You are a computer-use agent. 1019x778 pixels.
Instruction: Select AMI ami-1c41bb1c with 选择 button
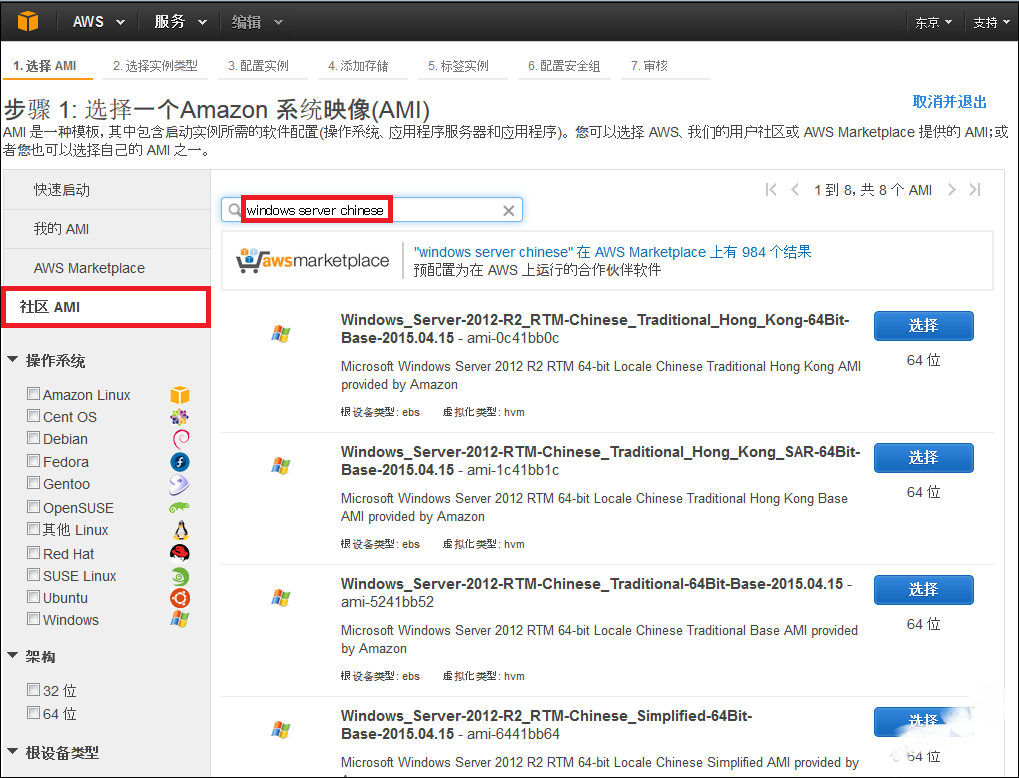pos(923,458)
